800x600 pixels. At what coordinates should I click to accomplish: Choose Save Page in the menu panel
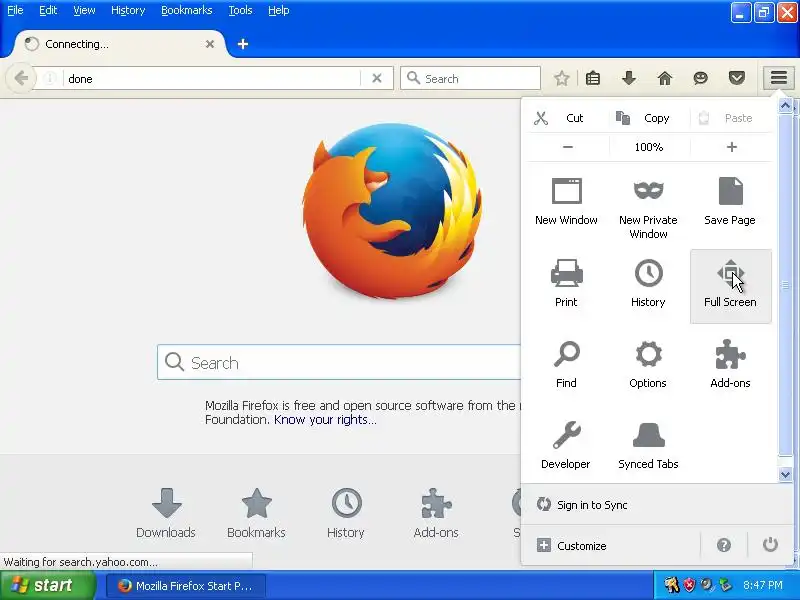[730, 203]
